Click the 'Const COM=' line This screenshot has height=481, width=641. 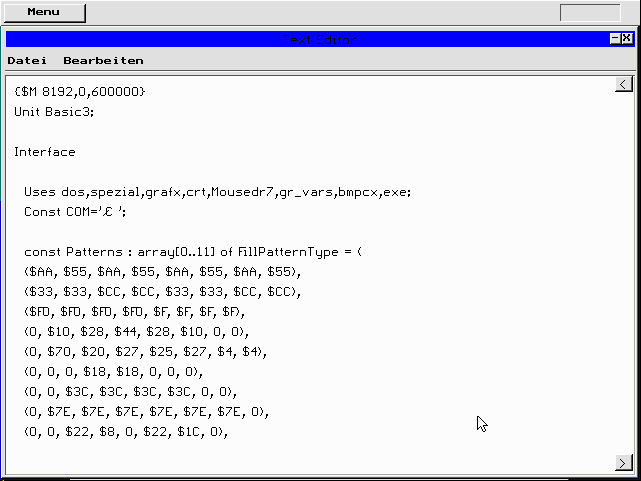pyautogui.click(x=76, y=212)
